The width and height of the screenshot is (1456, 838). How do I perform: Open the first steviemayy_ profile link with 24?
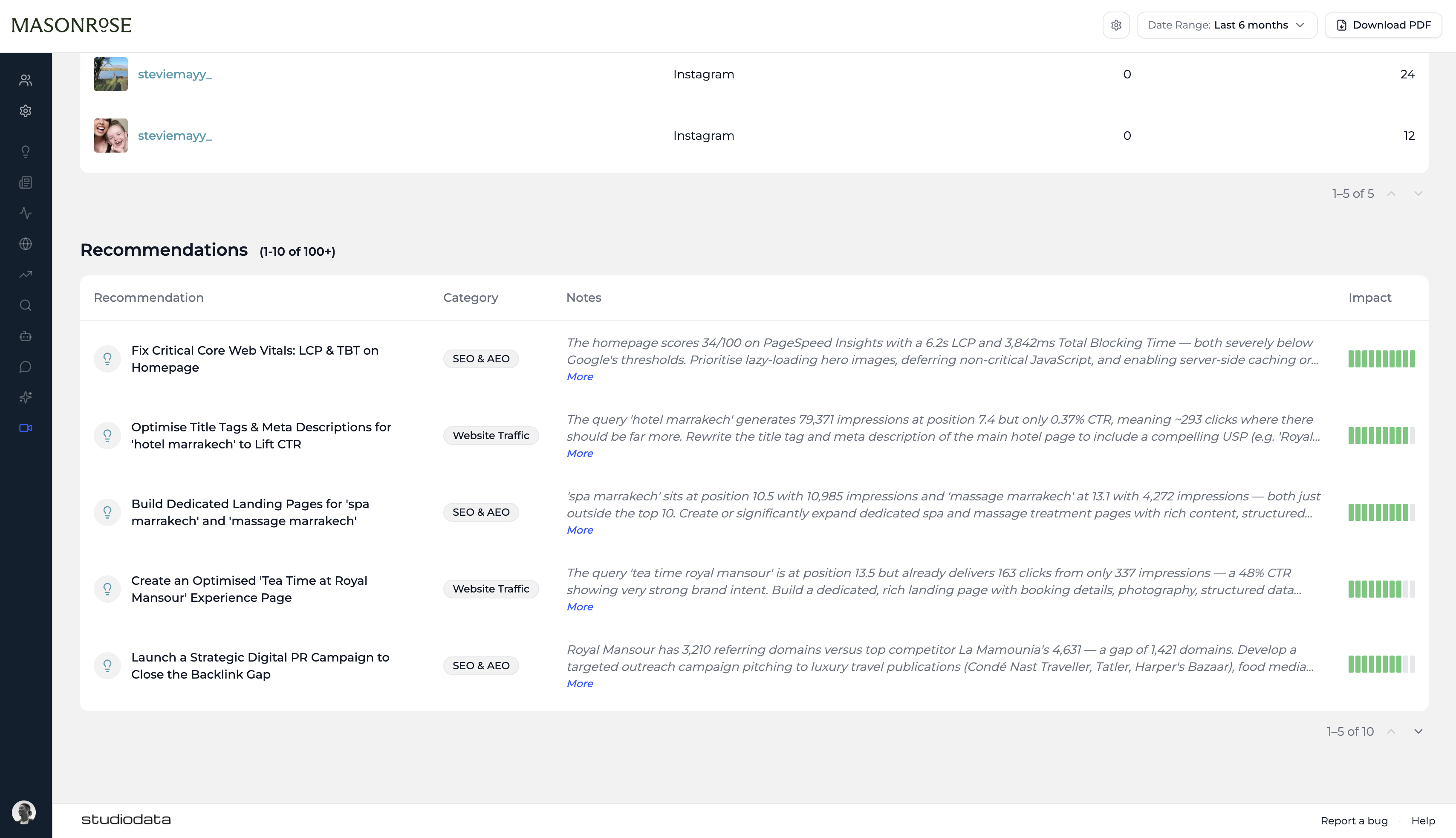[174, 74]
